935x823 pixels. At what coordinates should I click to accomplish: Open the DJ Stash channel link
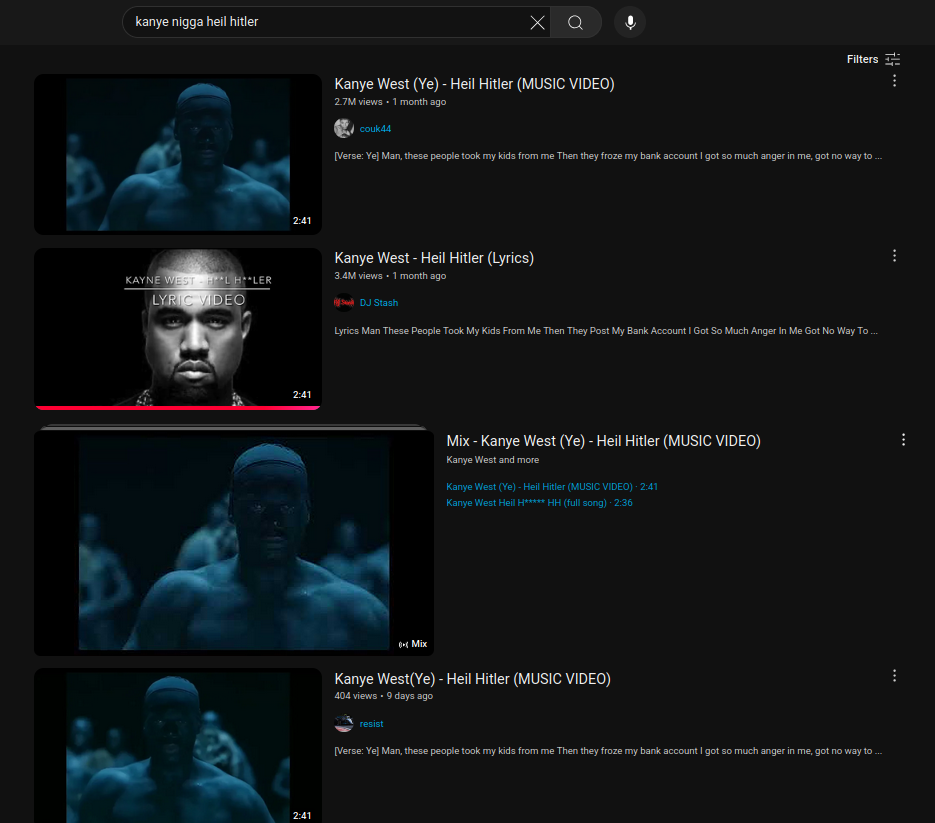coord(379,303)
